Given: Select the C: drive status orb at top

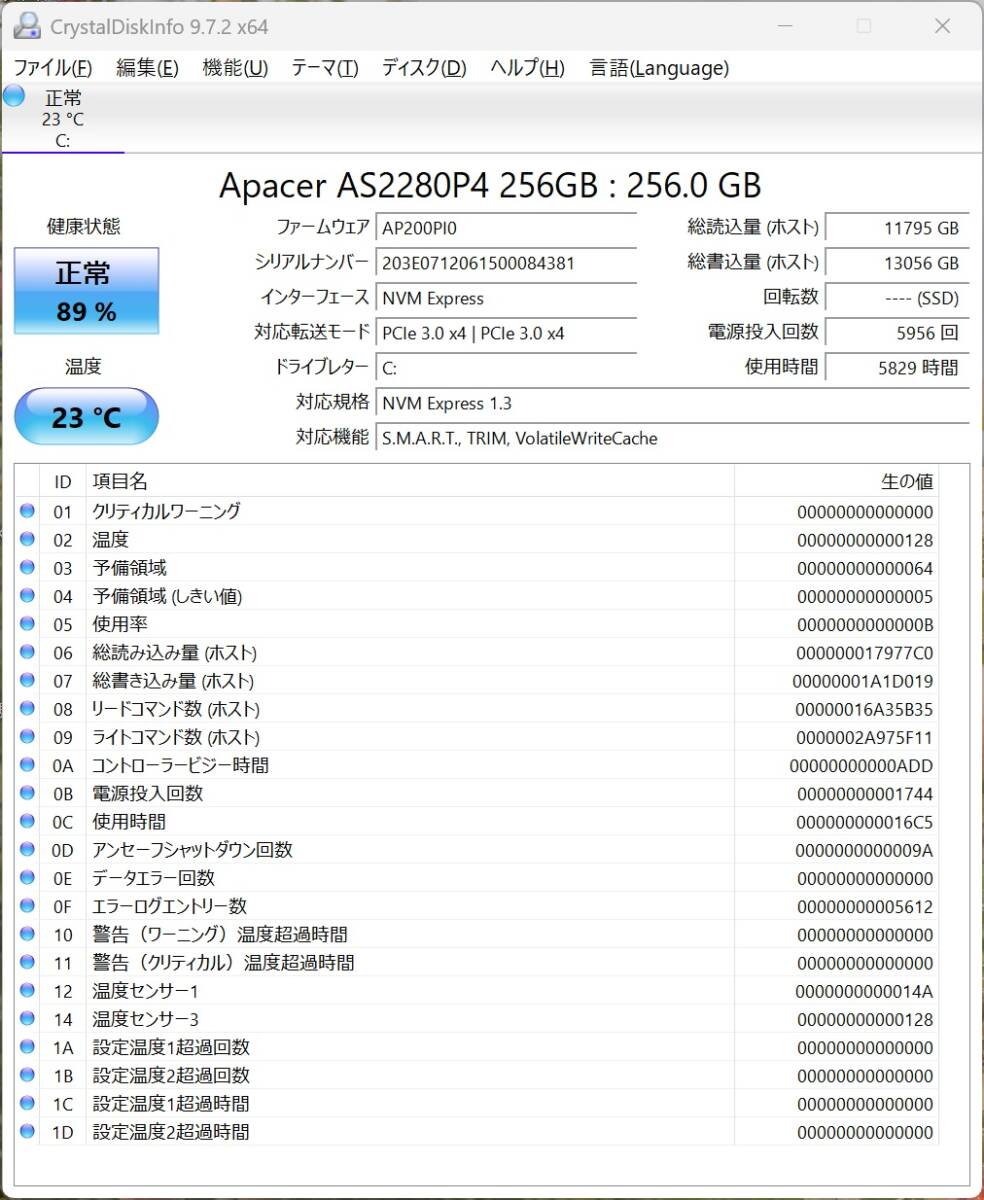Looking at the screenshot, I should click(x=14, y=96).
